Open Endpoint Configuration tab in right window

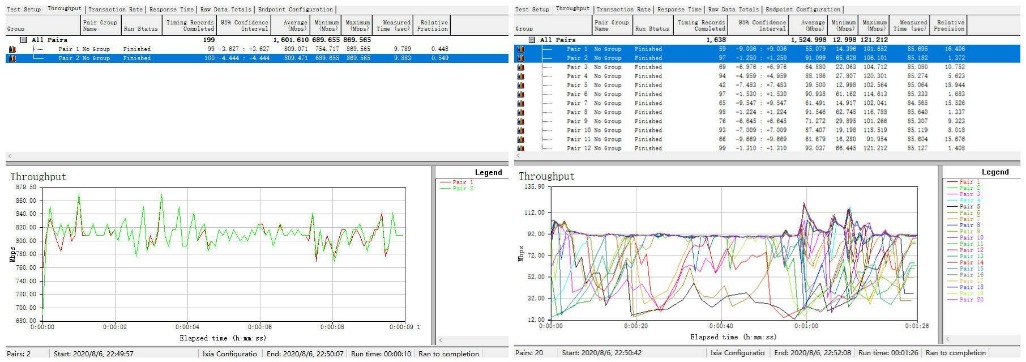(x=804, y=10)
